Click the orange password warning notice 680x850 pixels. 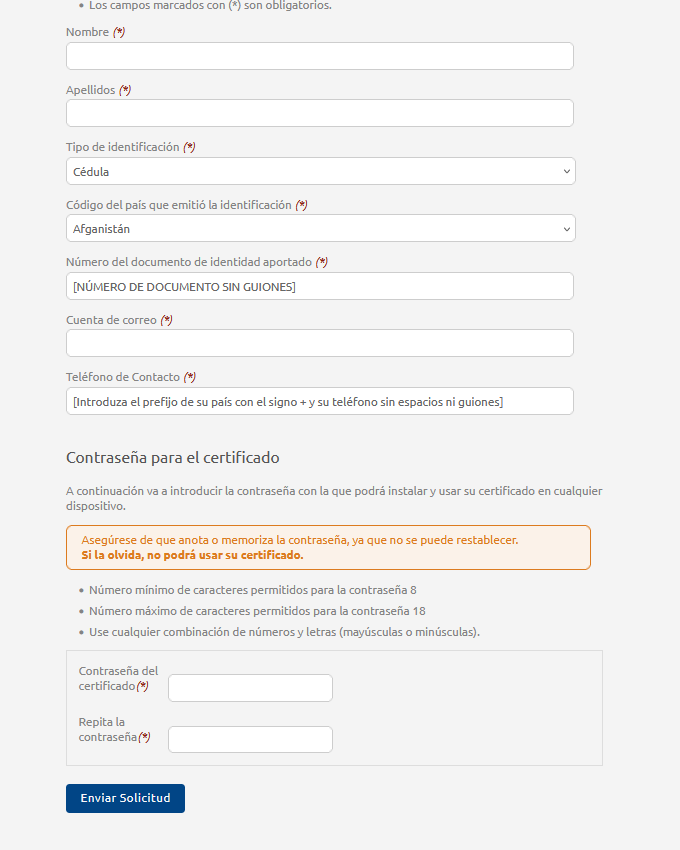pyautogui.click(x=328, y=547)
